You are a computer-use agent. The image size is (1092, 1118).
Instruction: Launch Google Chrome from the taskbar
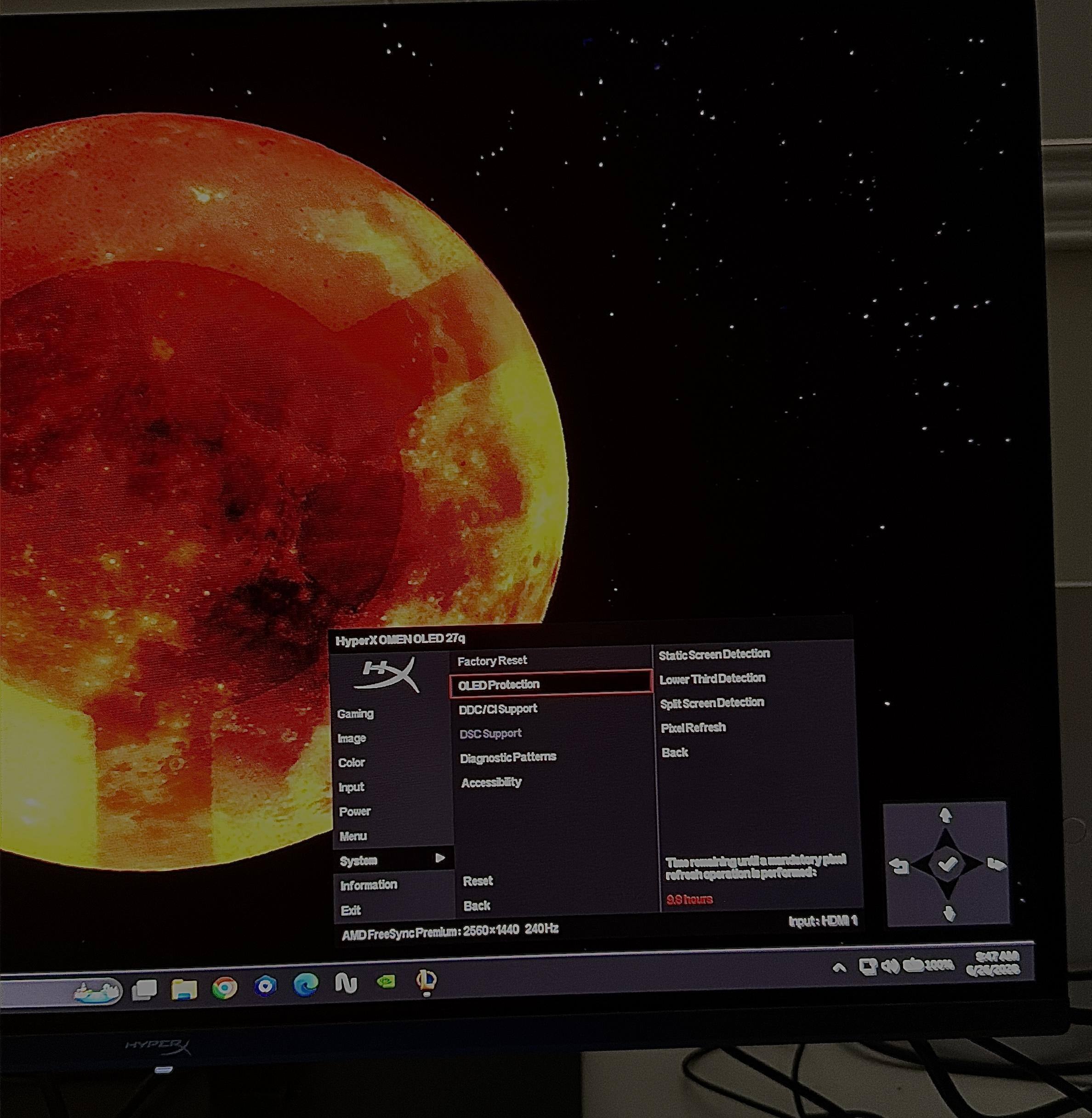[225, 988]
